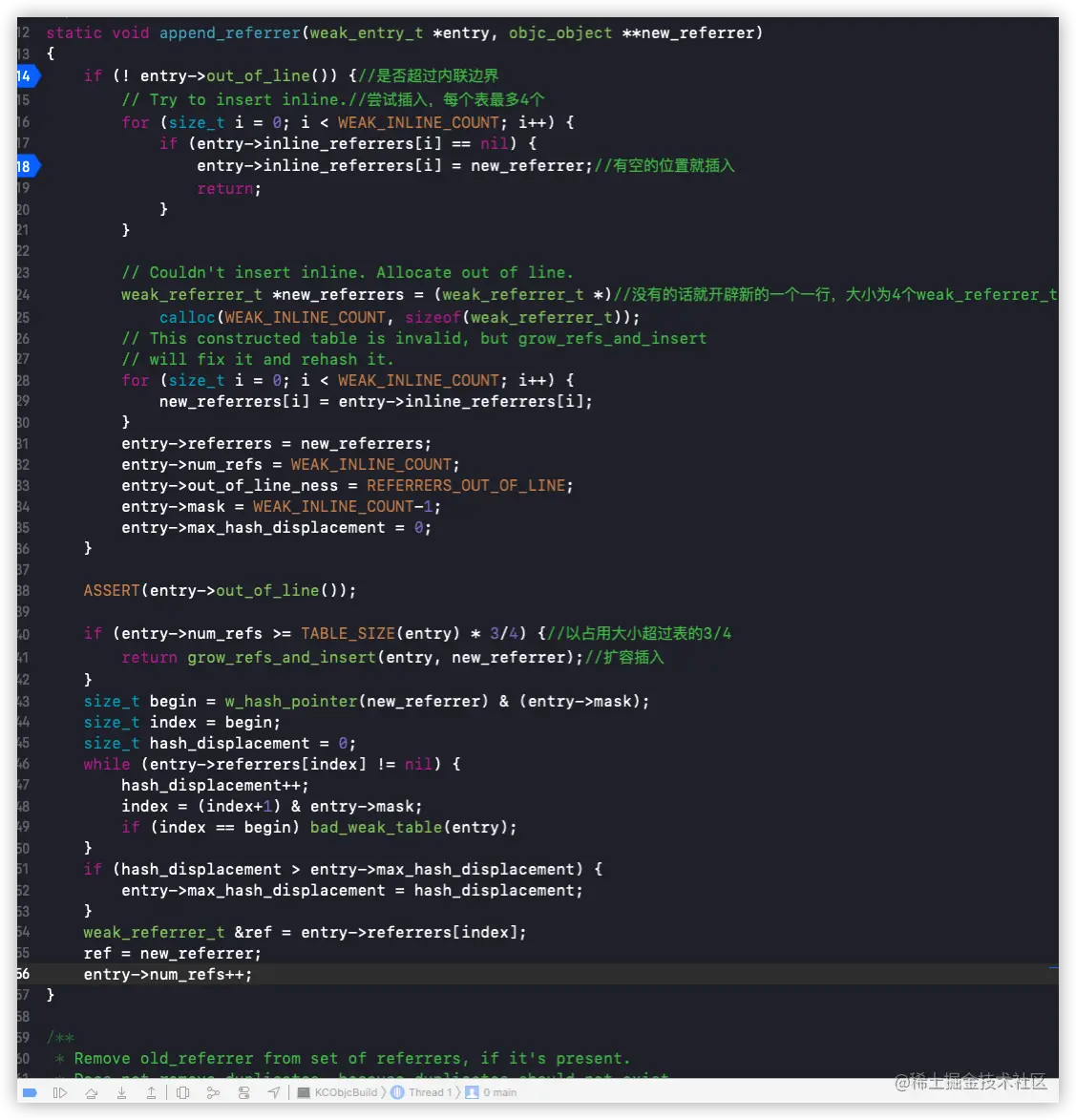Viewport: 1076px width, 1120px height.
Task: Click TABLE_SIZE macro on line 40
Action: [x=348, y=634]
